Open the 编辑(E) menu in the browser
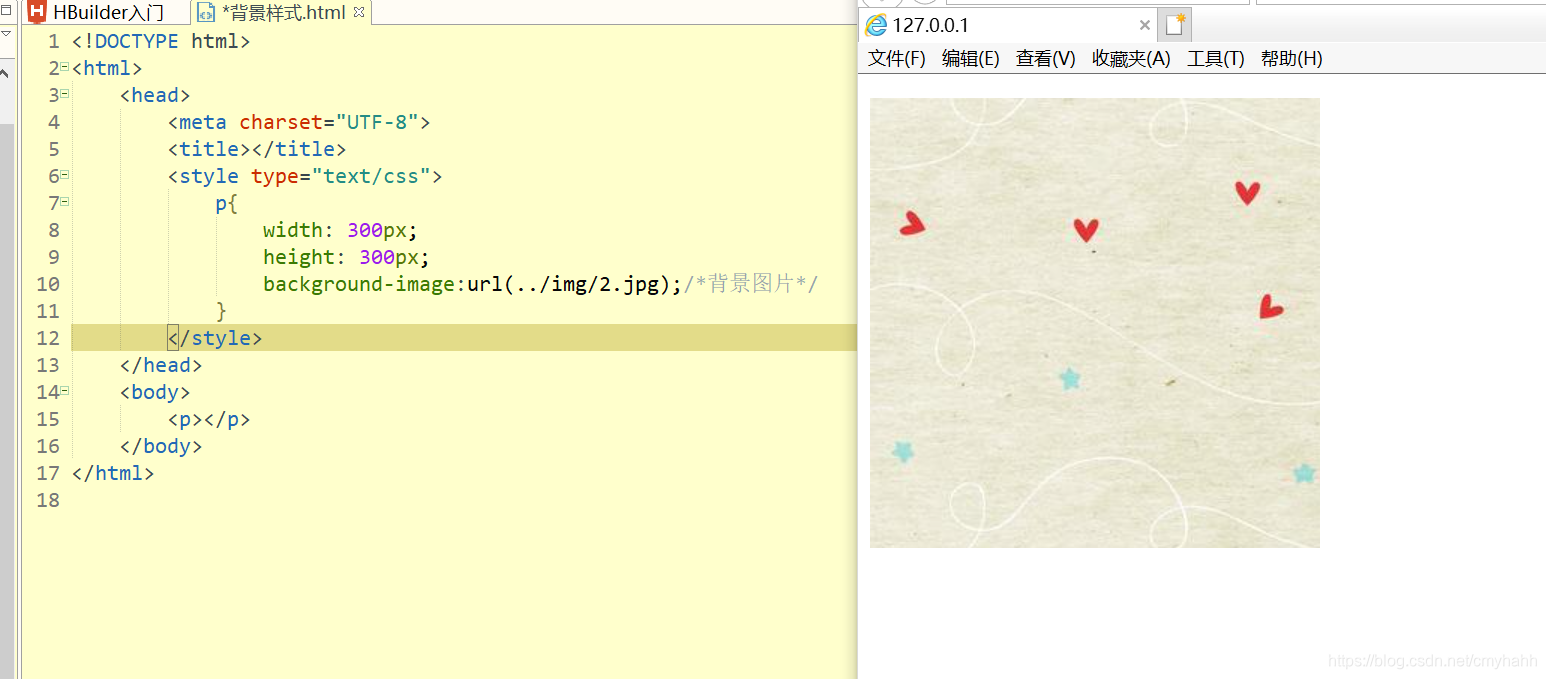Screen dimensions: 1546x679 (x=971, y=59)
